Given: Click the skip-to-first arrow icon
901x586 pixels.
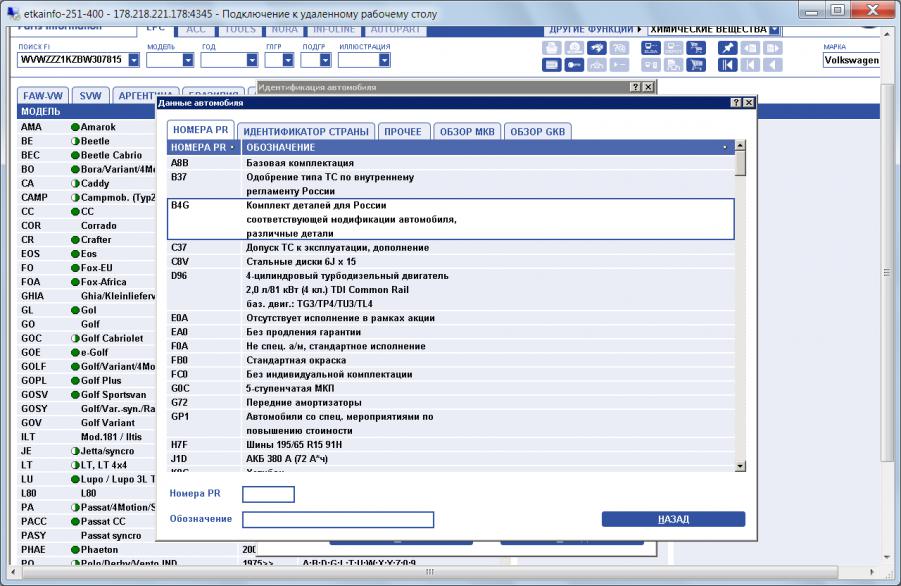Looking at the screenshot, I should tap(727, 65).
